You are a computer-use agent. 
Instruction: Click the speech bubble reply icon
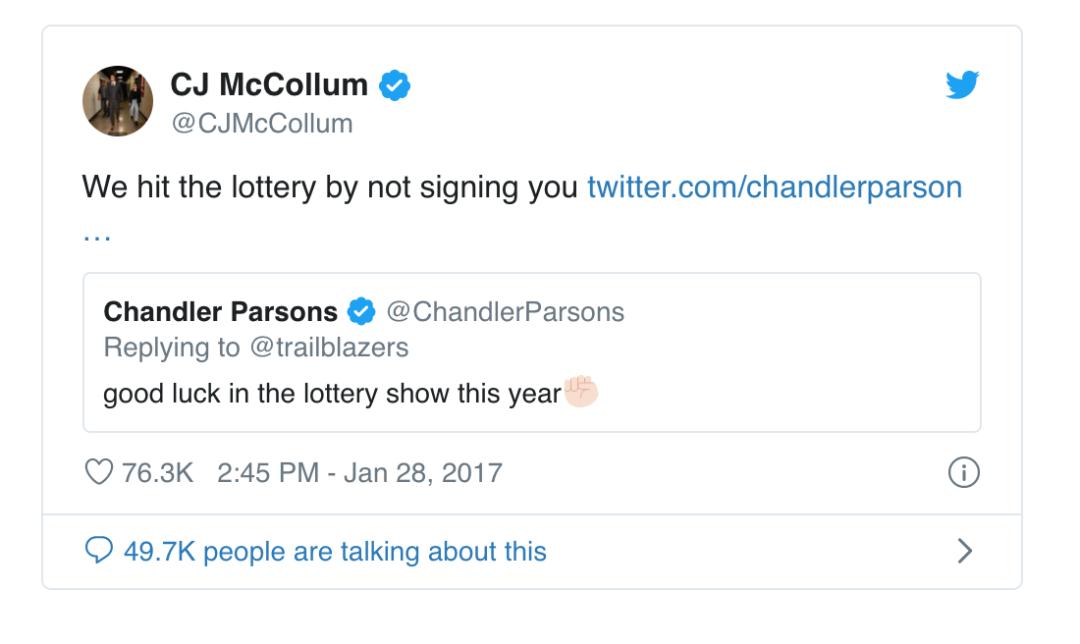98,550
